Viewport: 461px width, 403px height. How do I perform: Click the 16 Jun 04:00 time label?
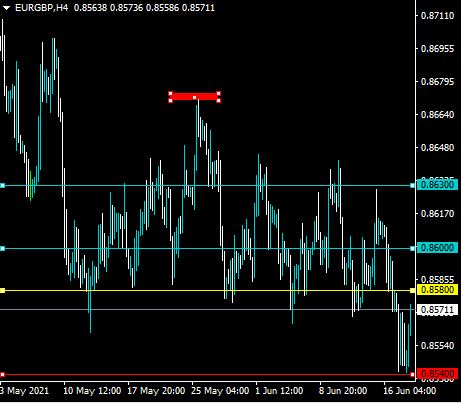pos(409,391)
